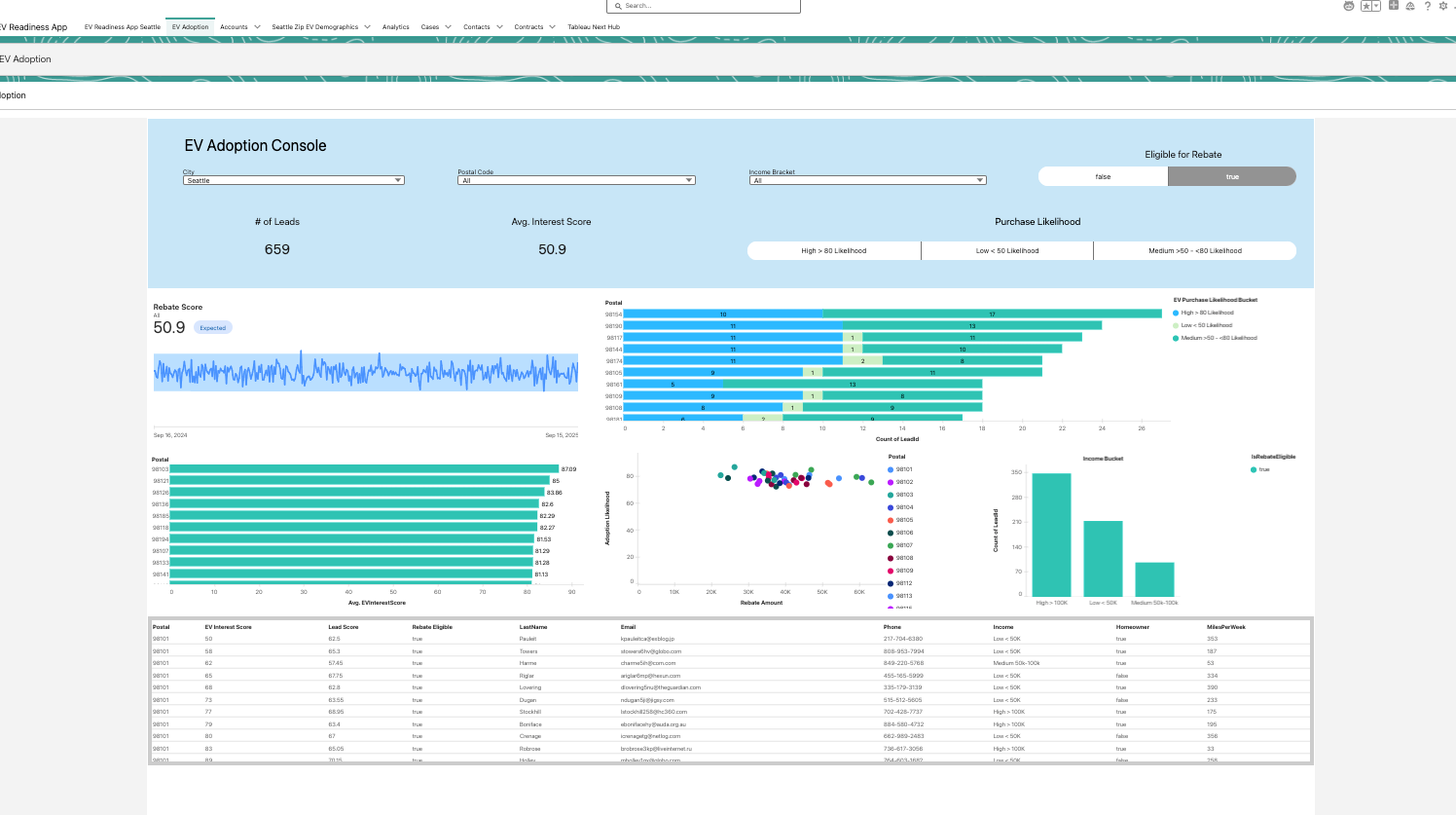
Task: Open the Contacts tab label
Action: coord(477,27)
